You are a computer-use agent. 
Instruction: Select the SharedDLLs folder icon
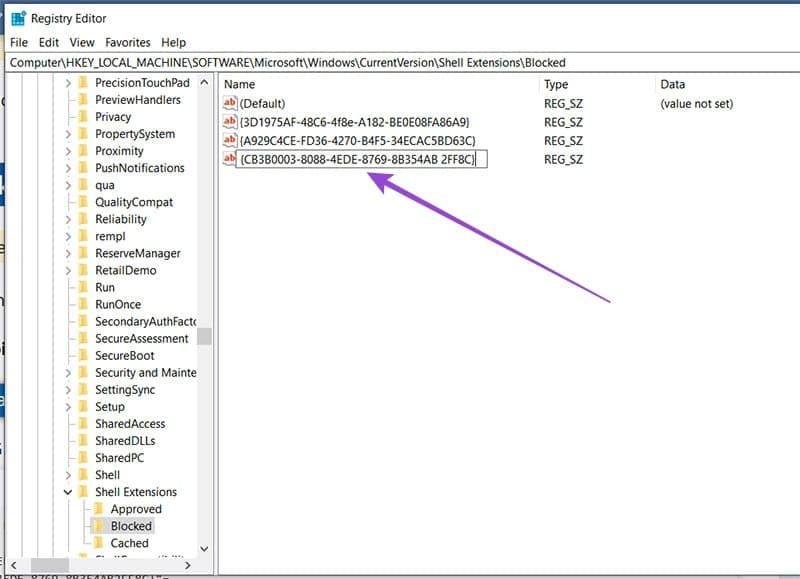(83, 441)
